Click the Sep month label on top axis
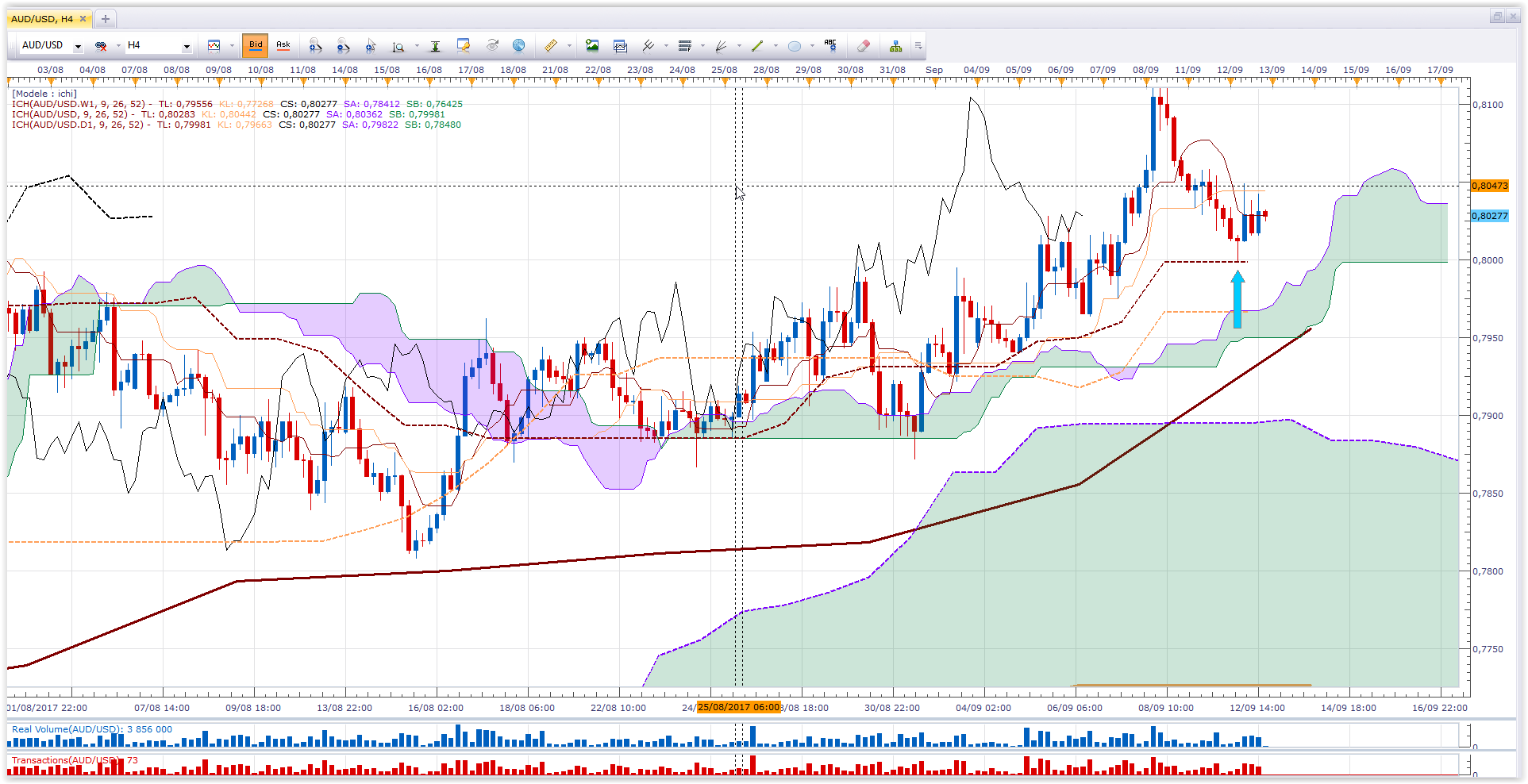The height and width of the screenshot is (784, 1528). tap(934, 70)
